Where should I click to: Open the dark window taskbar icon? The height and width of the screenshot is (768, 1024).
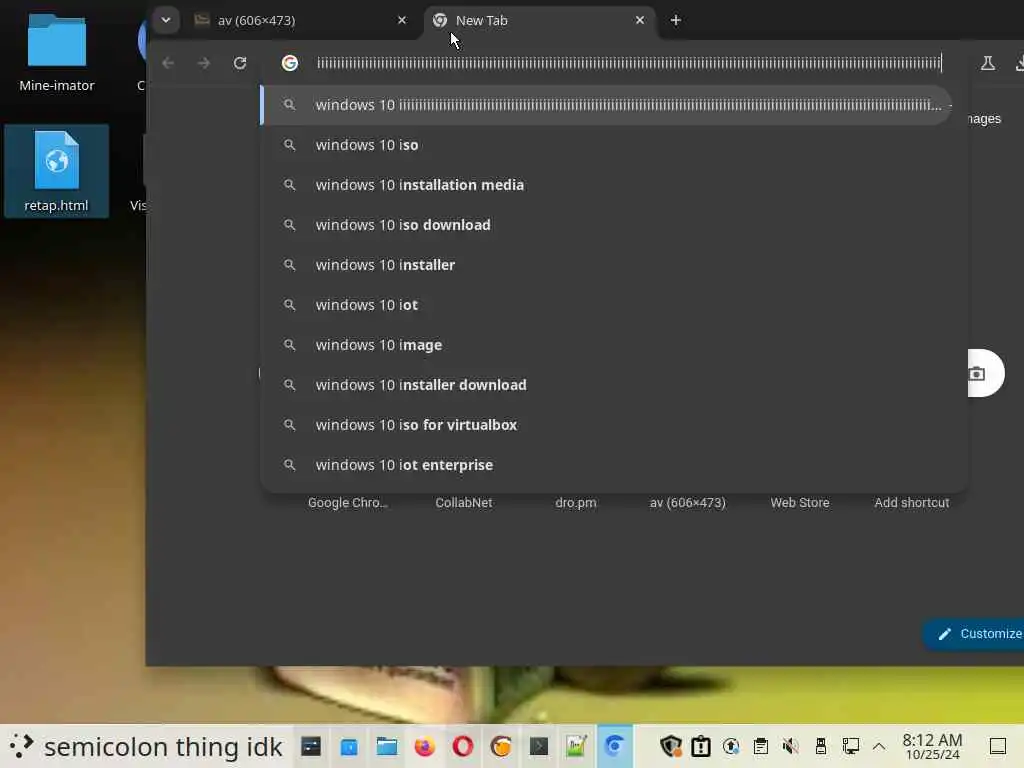[311, 746]
